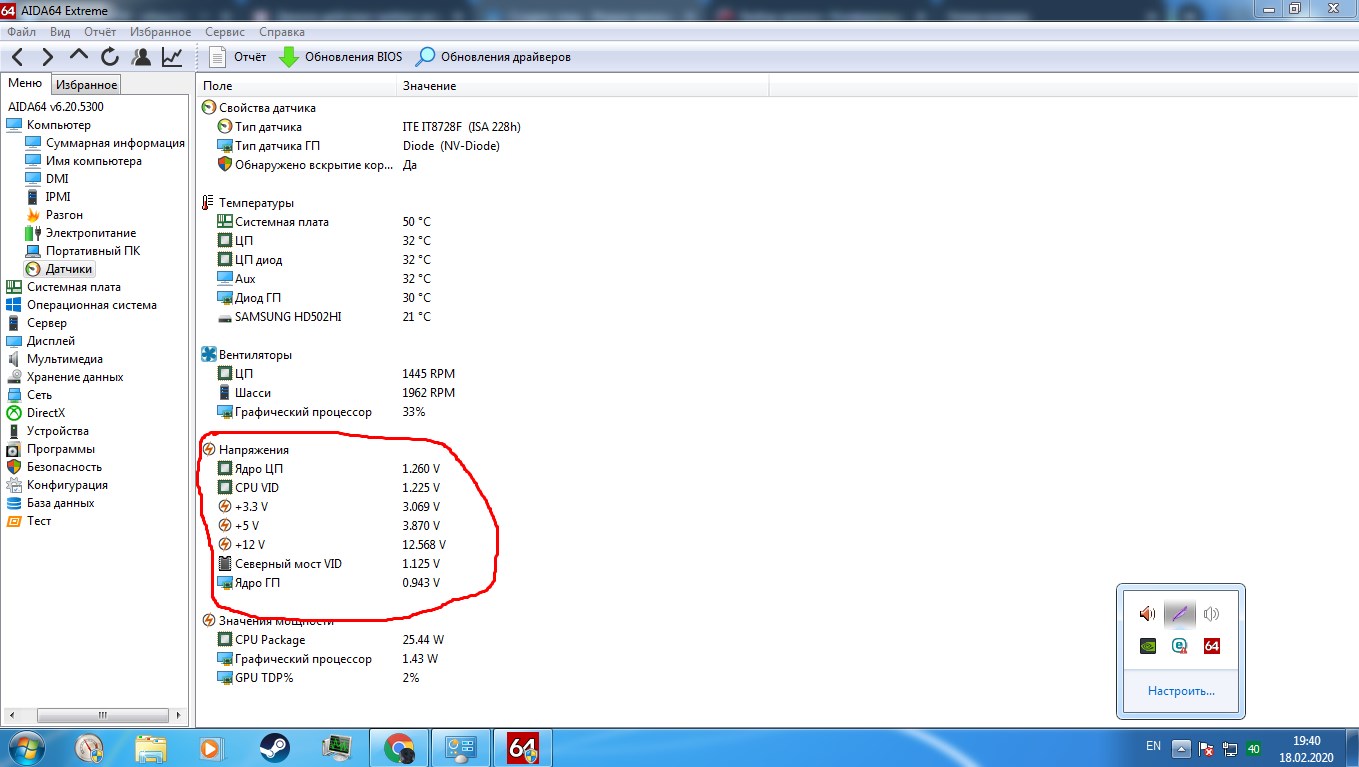Open the Отчёт menu in the menu bar
Viewport: 1359px width, 767px height.
(100, 32)
